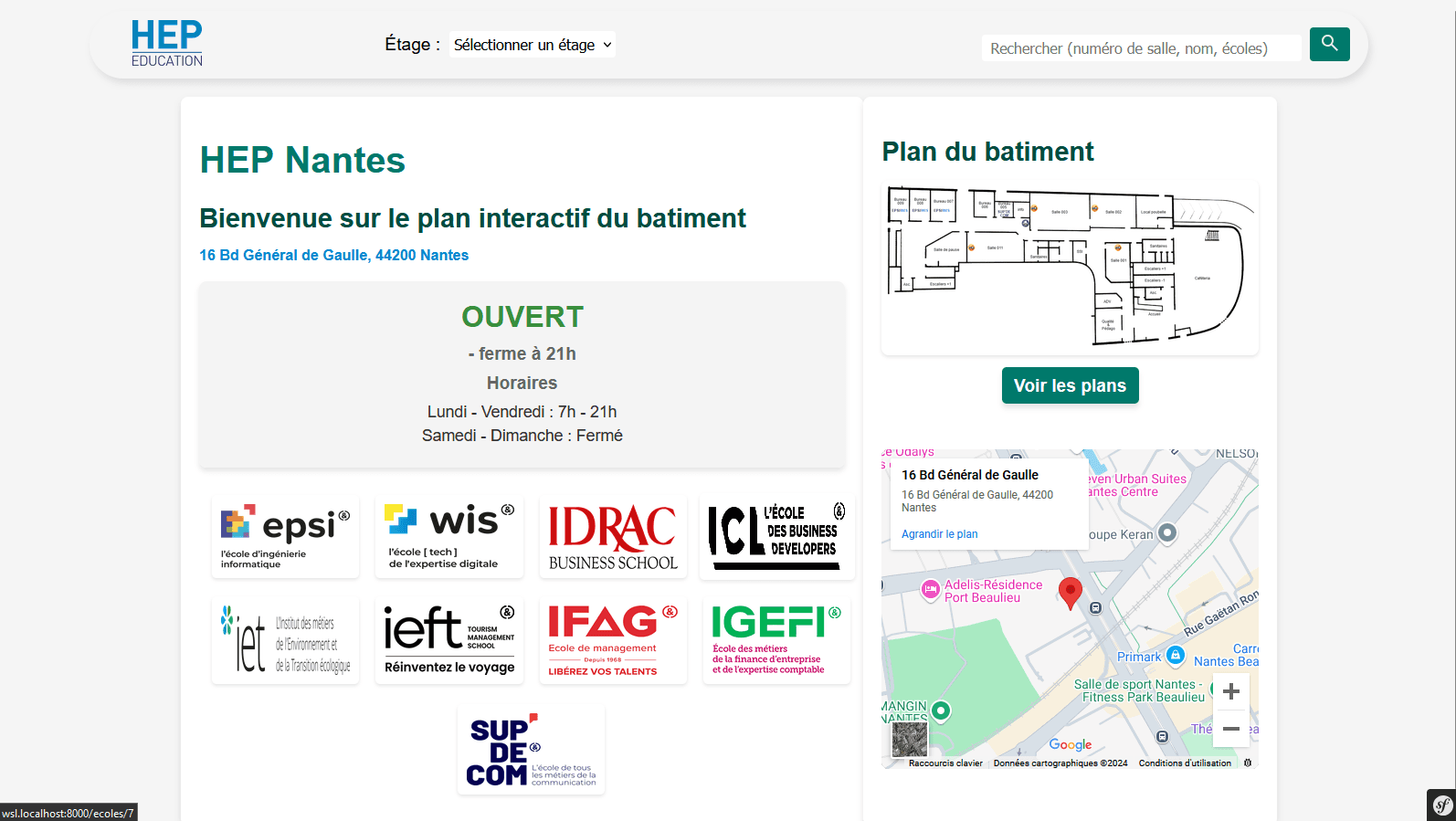The height and width of the screenshot is (821, 1456).
Task: Open the IEFT Tourism Management logo
Action: tap(449, 641)
